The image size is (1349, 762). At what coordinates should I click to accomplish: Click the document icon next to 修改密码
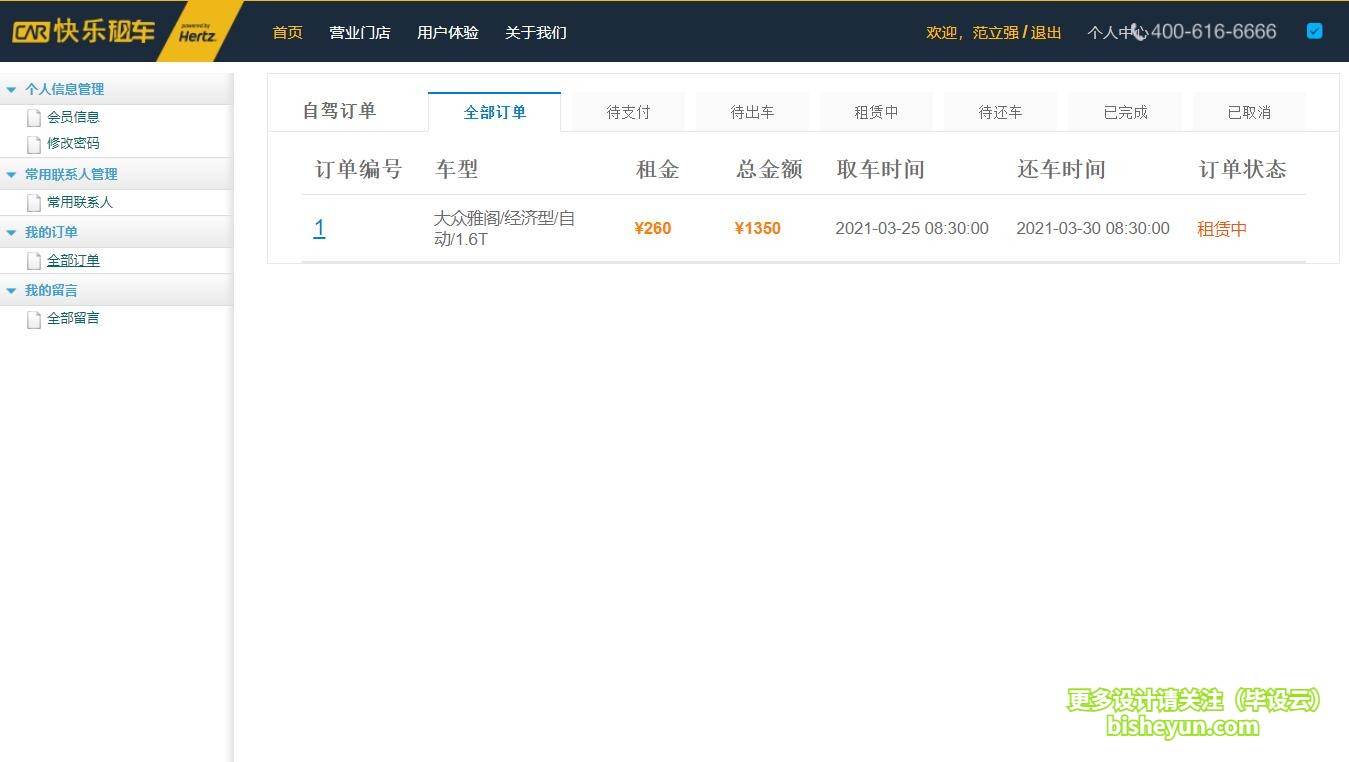click(33, 143)
